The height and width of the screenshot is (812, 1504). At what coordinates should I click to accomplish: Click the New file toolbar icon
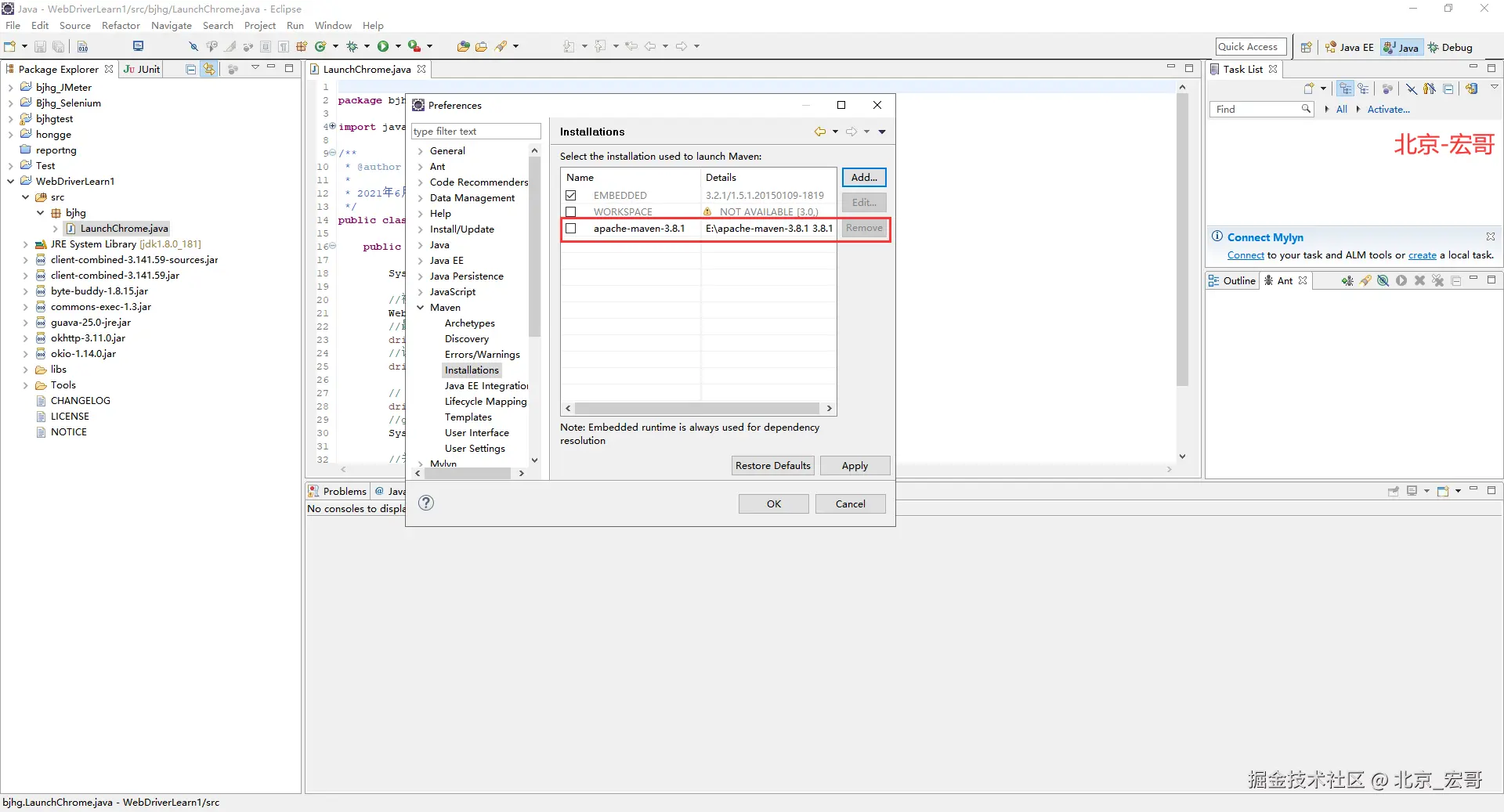[10, 47]
